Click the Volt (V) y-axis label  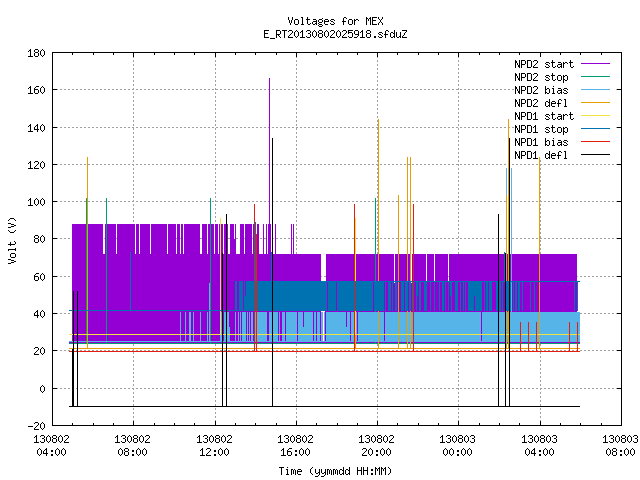pos(13,240)
